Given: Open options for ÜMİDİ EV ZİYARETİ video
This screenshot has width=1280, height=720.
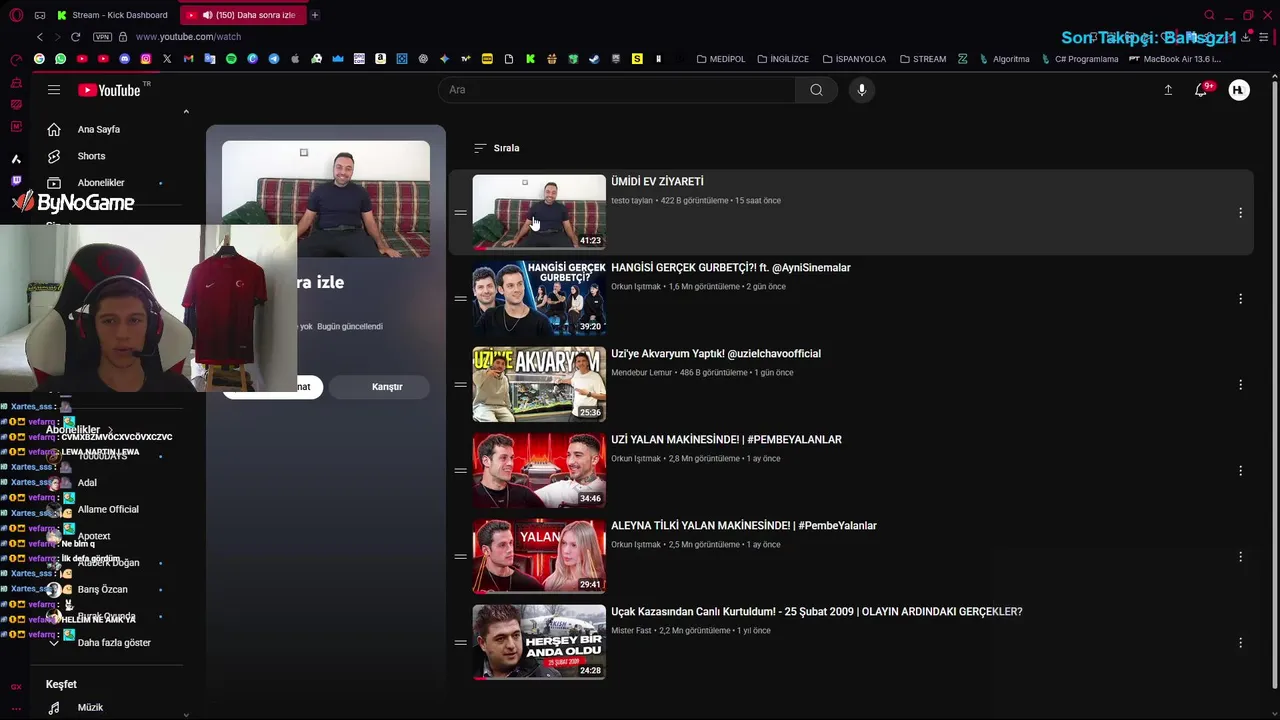Looking at the screenshot, I should coord(1240,213).
